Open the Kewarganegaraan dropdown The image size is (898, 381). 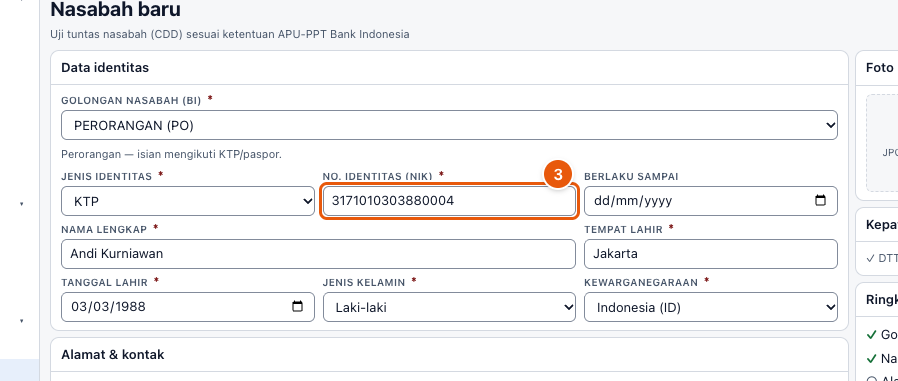tap(711, 307)
